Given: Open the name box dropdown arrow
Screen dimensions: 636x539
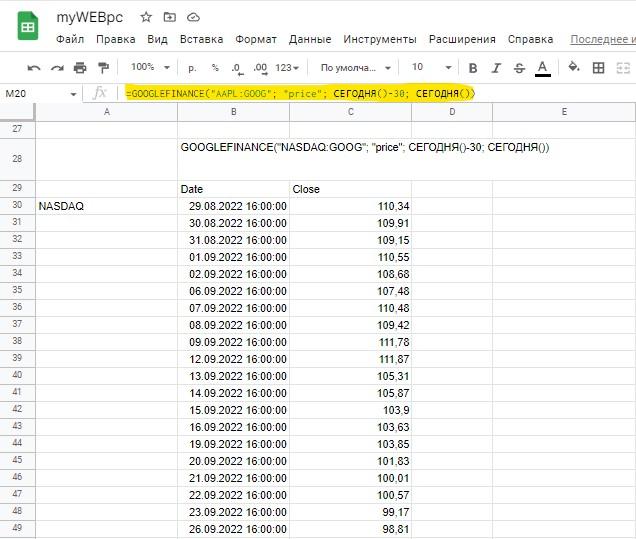Looking at the screenshot, I should [x=73, y=94].
